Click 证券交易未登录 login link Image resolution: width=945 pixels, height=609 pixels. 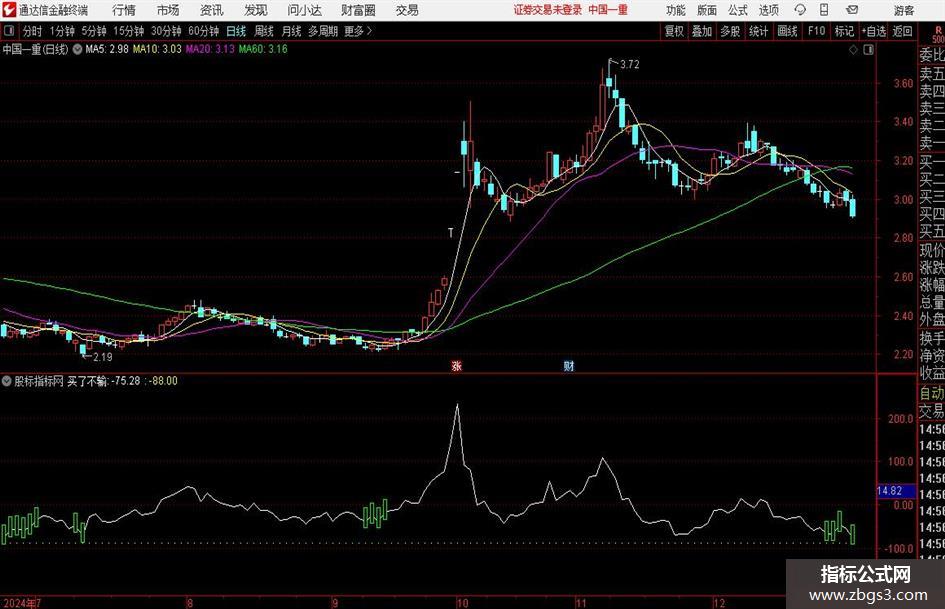pyautogui.click(x=548, y=10)
